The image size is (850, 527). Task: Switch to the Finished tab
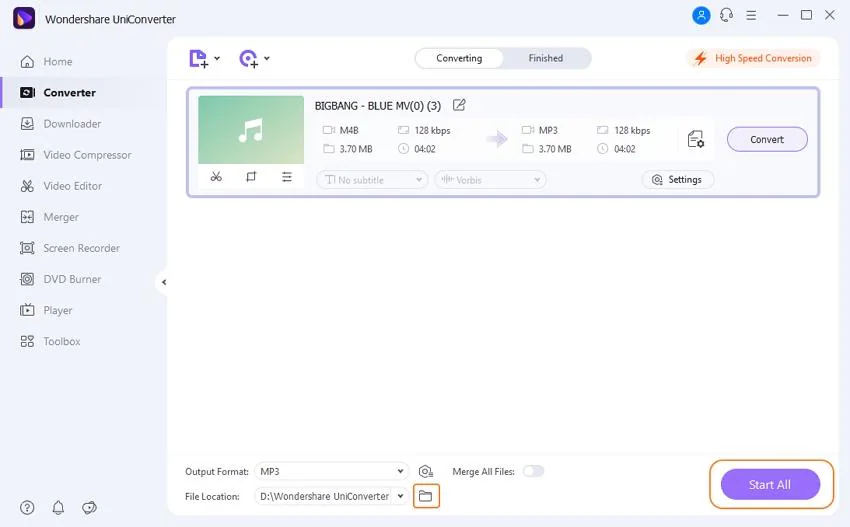point(546,58)
